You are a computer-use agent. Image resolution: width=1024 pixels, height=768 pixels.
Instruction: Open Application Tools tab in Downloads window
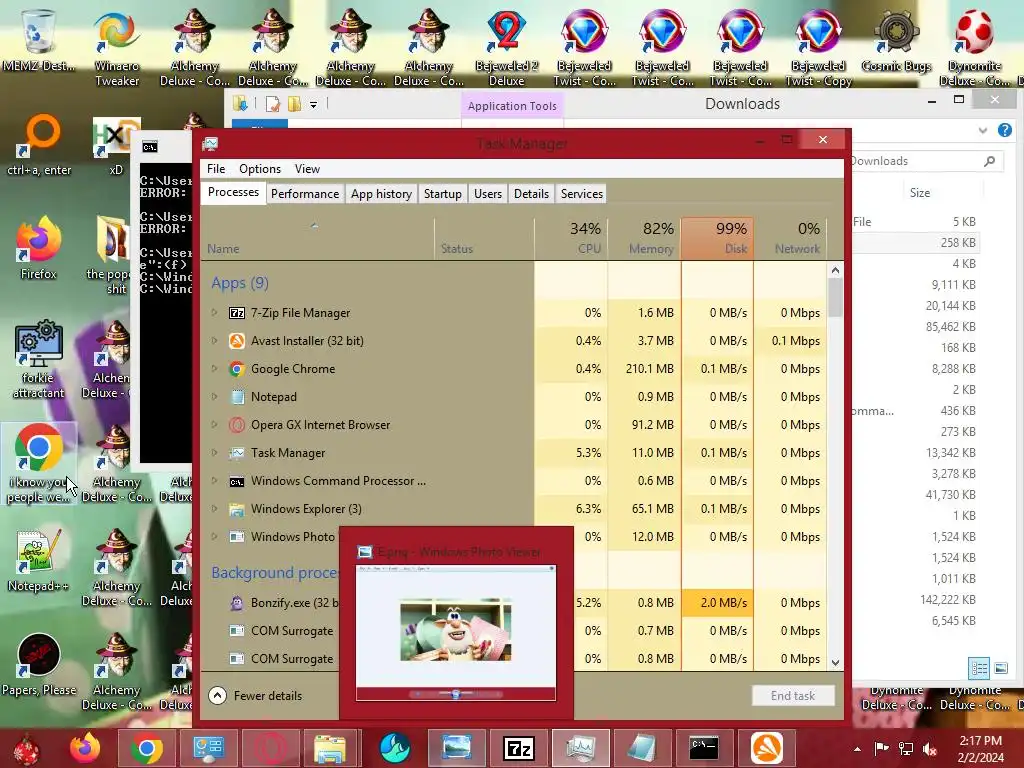[x=512, y=106]
